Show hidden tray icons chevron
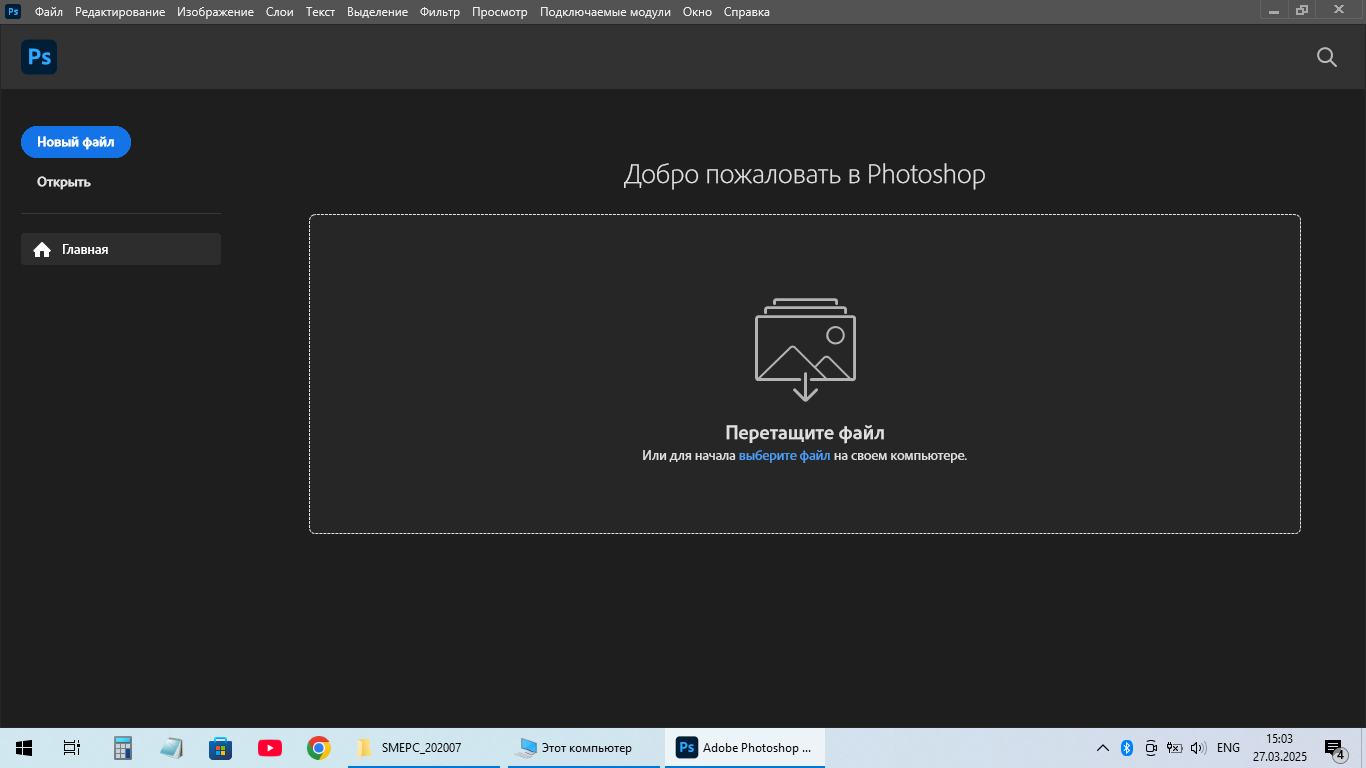 pyautogui.click(x=1103, y=748)
